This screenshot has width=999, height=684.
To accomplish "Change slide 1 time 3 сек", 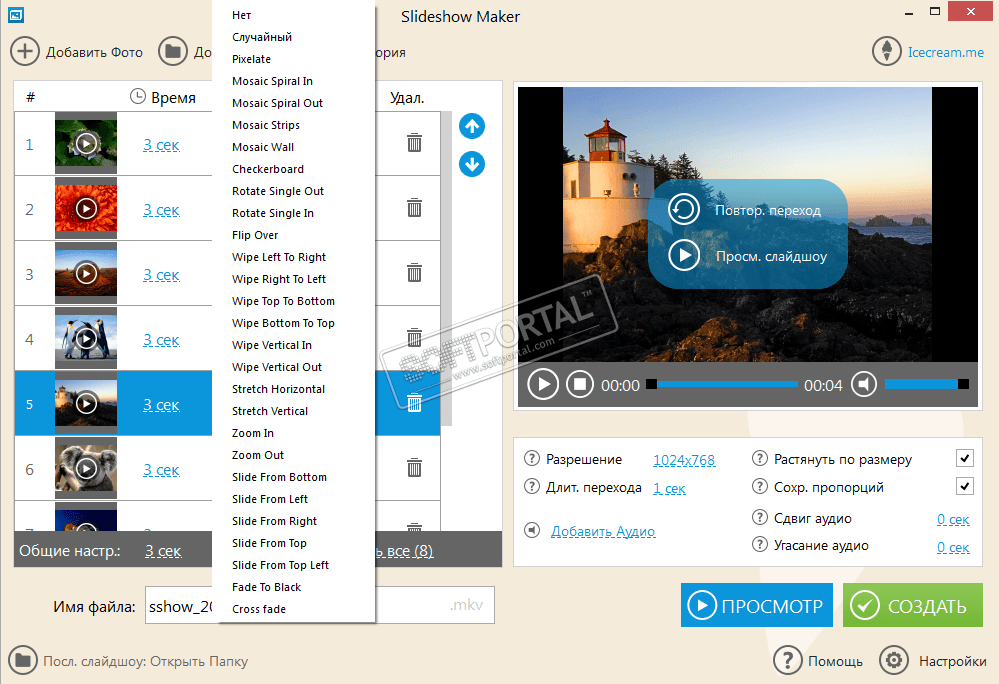I will point(161,145).
